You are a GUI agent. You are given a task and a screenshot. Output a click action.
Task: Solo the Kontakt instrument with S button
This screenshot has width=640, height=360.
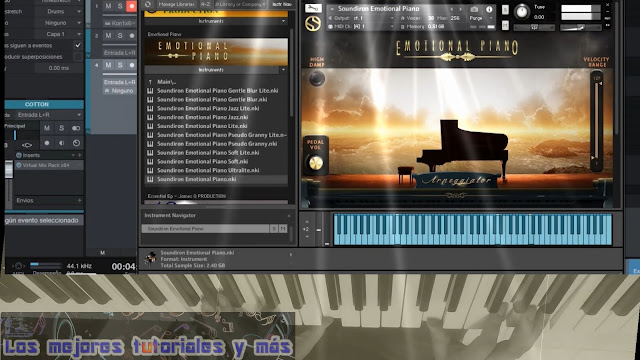505,10
